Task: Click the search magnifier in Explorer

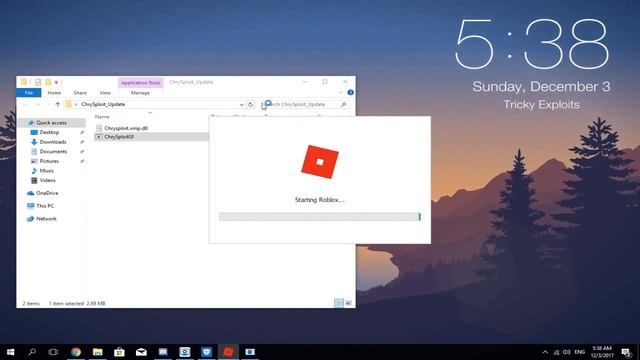Action: 343,104
